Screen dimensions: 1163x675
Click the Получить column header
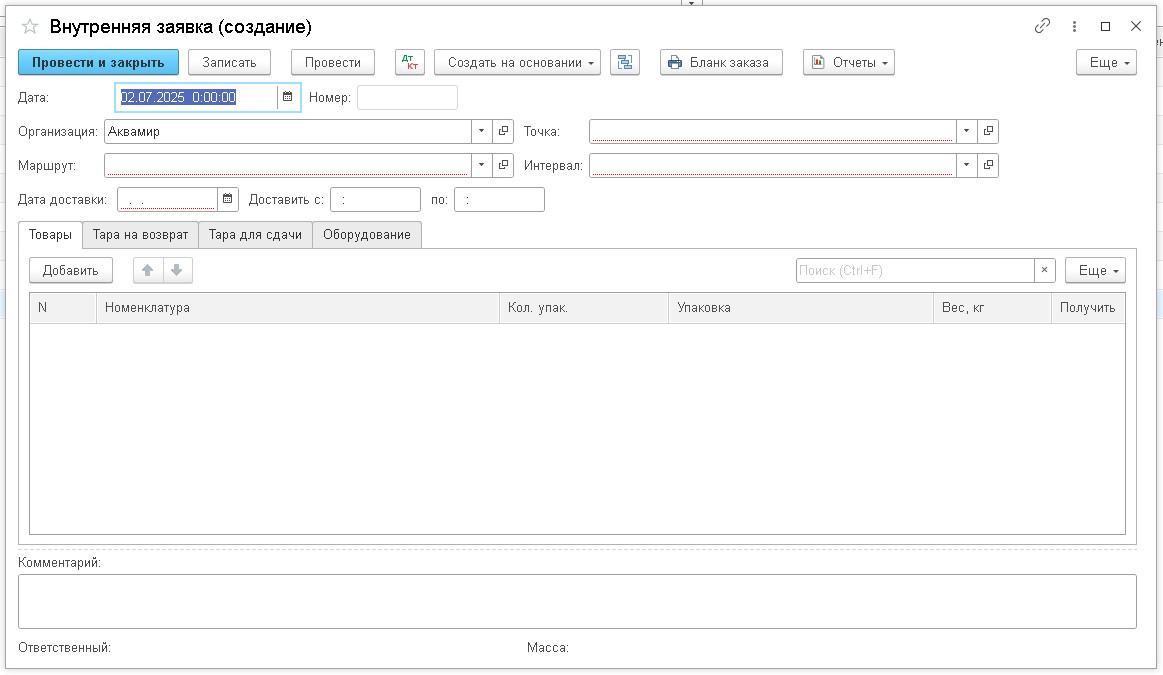pyautogui.click(x=1088, y=308)
